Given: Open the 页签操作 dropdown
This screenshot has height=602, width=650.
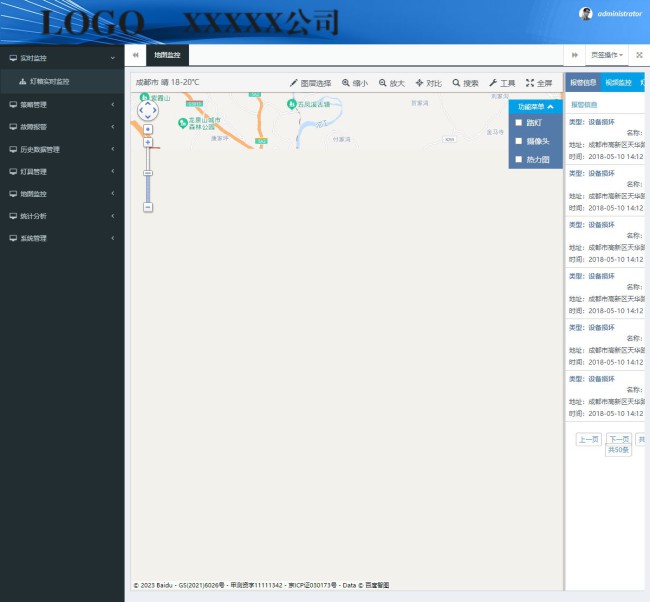Looking at the screenshot, I should [607, 55].
